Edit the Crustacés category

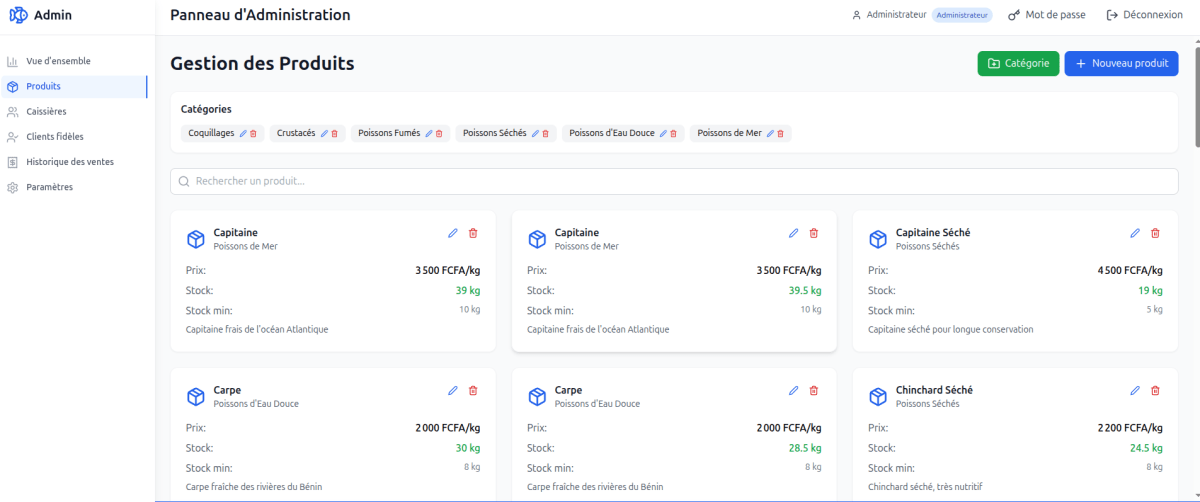[x=324, y=133]
